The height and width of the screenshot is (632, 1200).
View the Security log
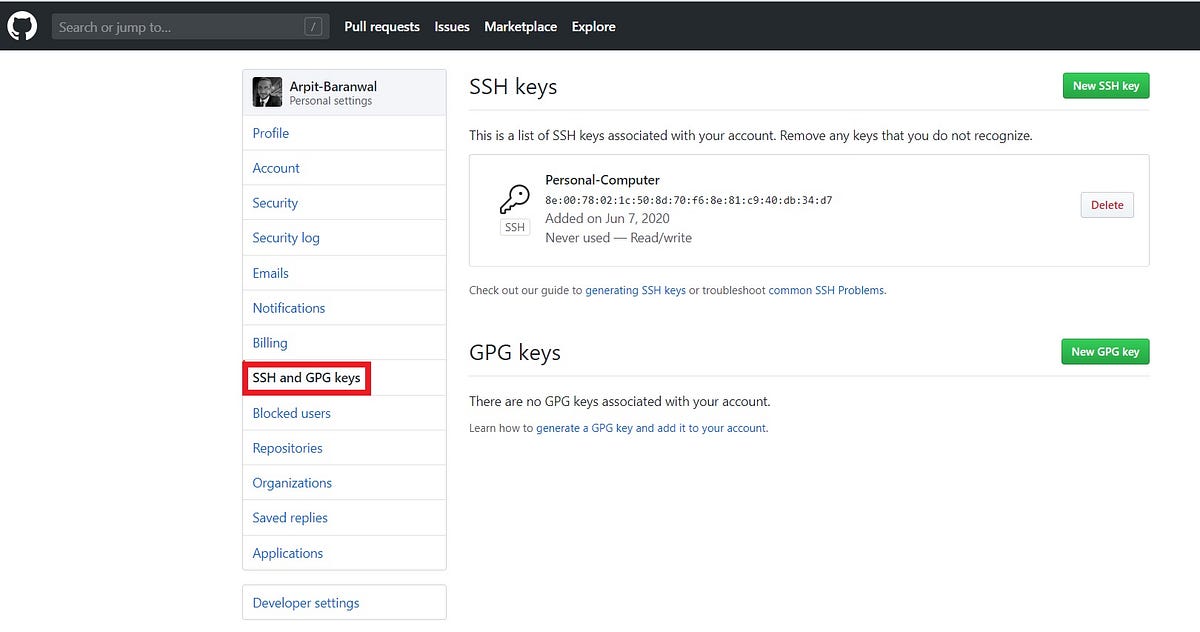(x=286, y=237)
